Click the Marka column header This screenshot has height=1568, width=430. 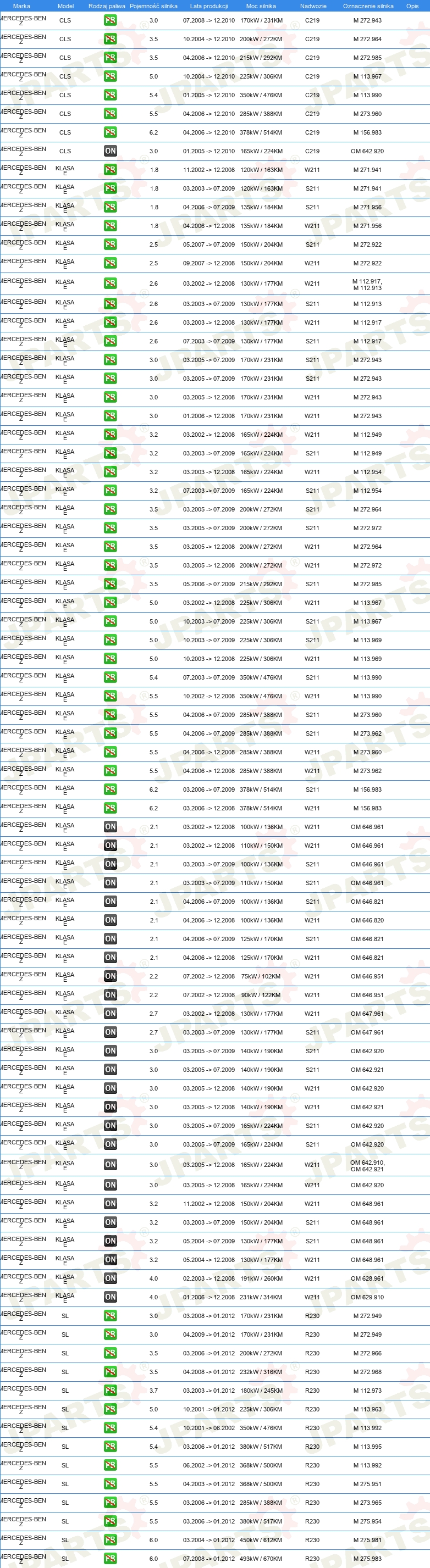[21, 6]
